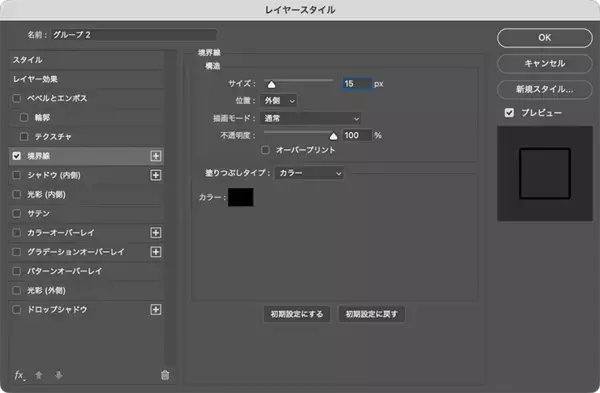Enable the サテン checkbox

(16, 214)
